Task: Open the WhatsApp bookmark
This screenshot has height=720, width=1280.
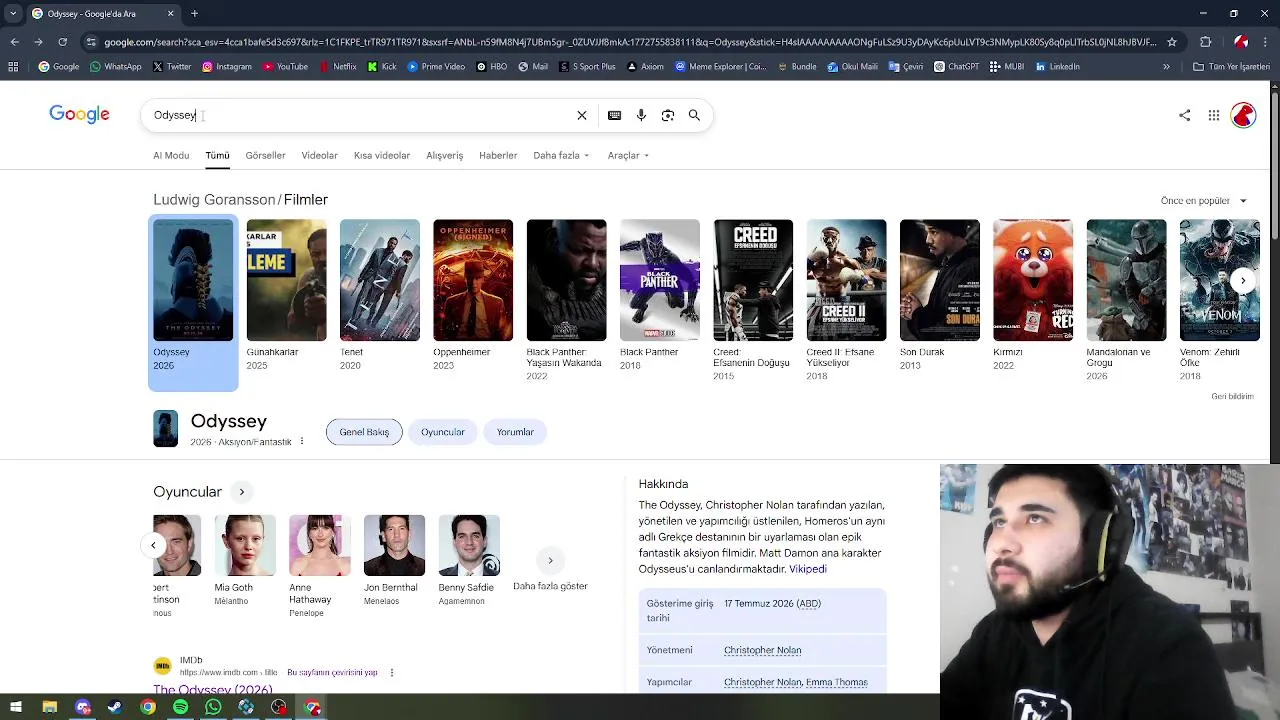Action: pyautogui.click(x=115, y=67)
